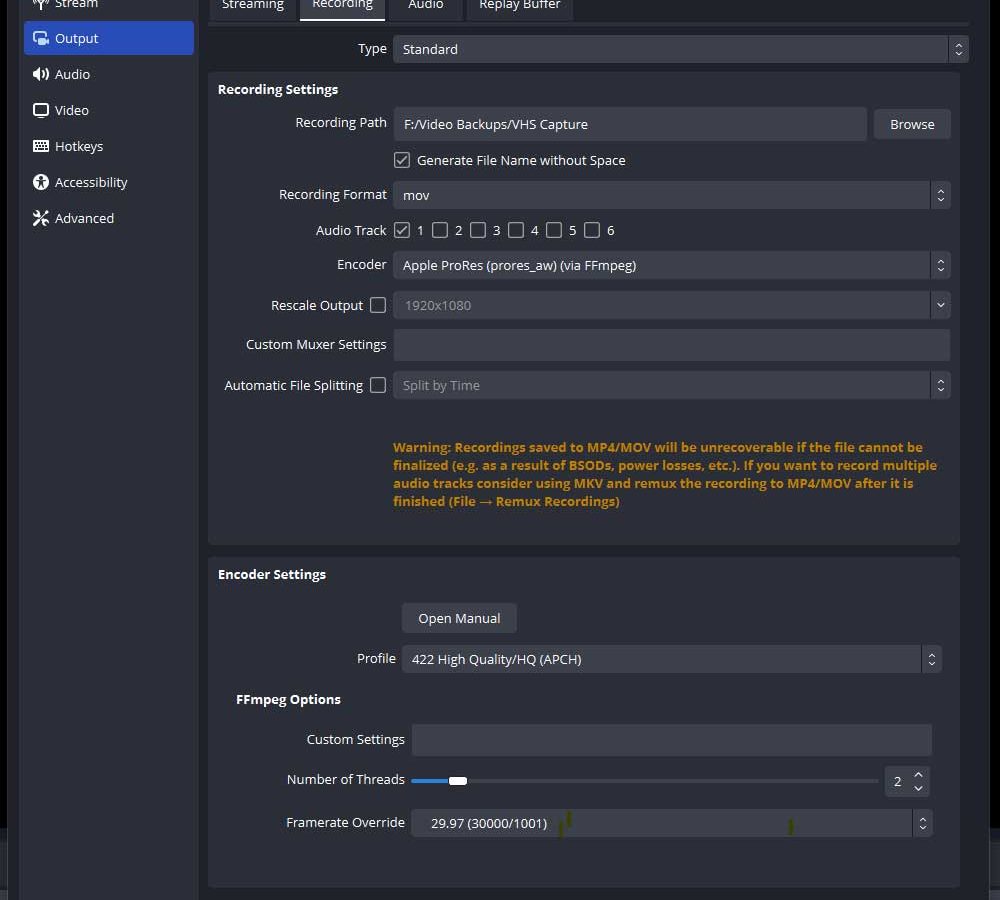Click the Stream antenna icon

coord(41,5)
